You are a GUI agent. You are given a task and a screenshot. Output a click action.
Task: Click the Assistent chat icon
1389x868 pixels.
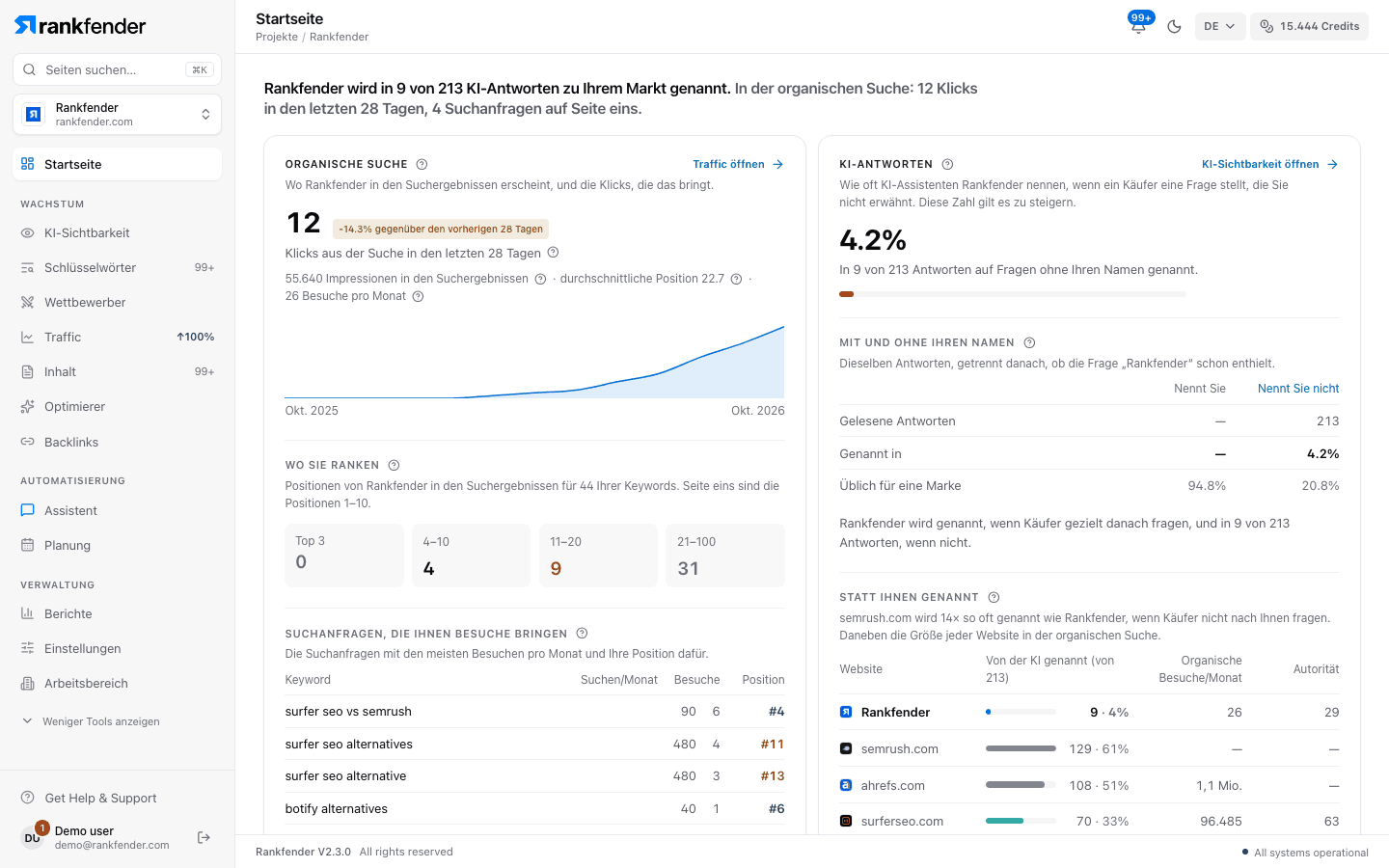[27, 510]
